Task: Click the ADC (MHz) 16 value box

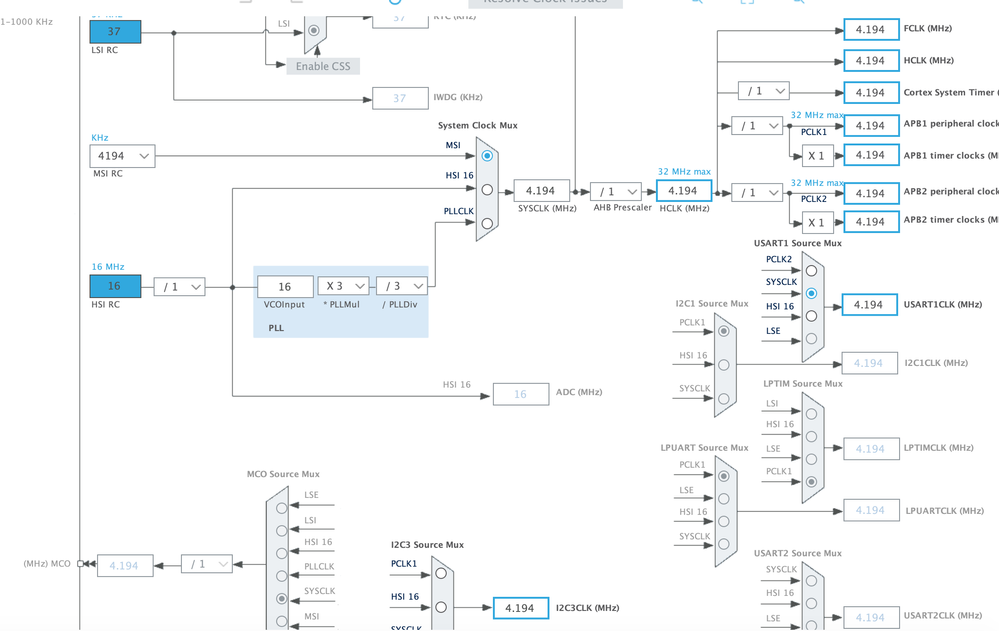Action: tap(521, 395)
